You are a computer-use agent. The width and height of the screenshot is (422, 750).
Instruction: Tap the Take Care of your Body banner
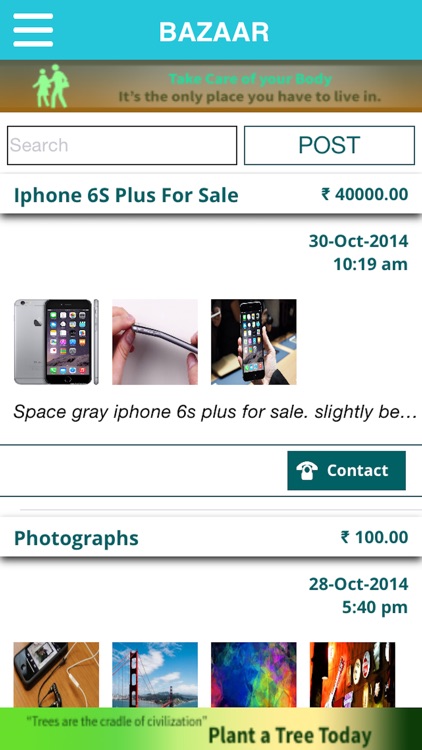coord(211,86)
